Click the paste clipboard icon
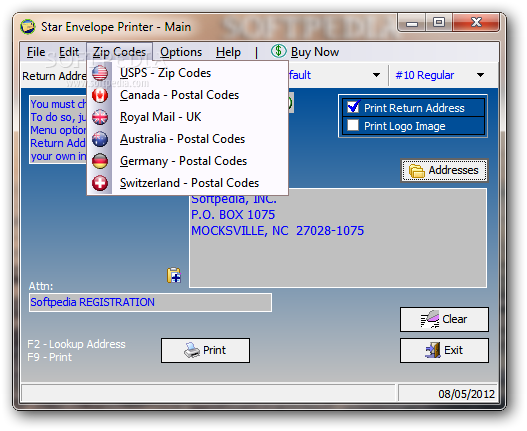 (174, 275)
